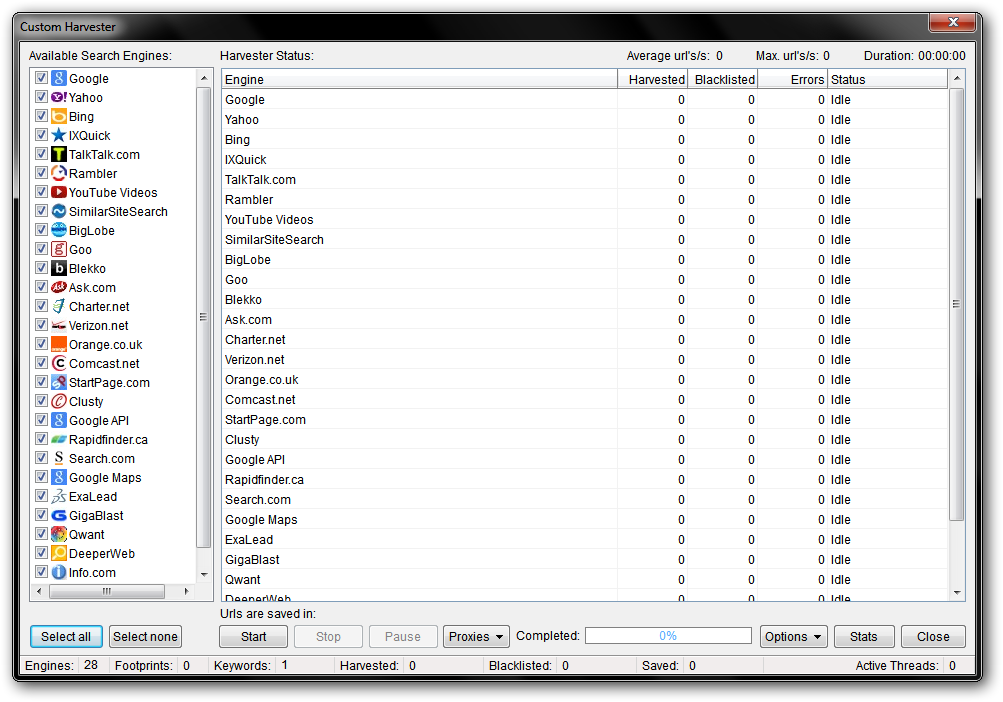The height and width of the screenshot is (702, 1003).
Task: Click the StartPage.com icon
Action: 59,382
